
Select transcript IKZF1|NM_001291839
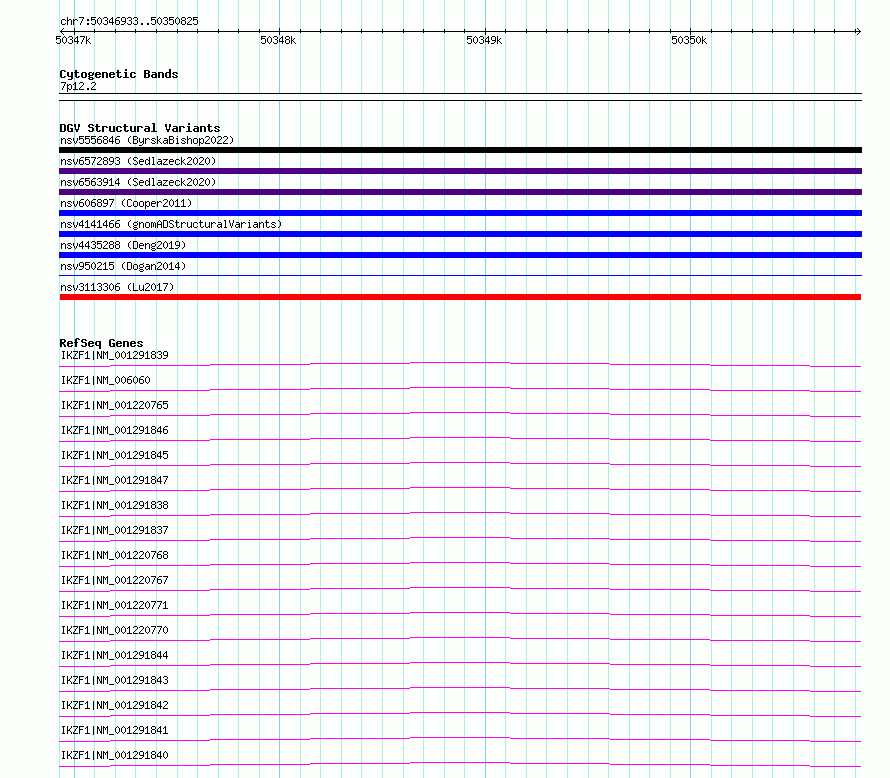(x=115, y=355)
